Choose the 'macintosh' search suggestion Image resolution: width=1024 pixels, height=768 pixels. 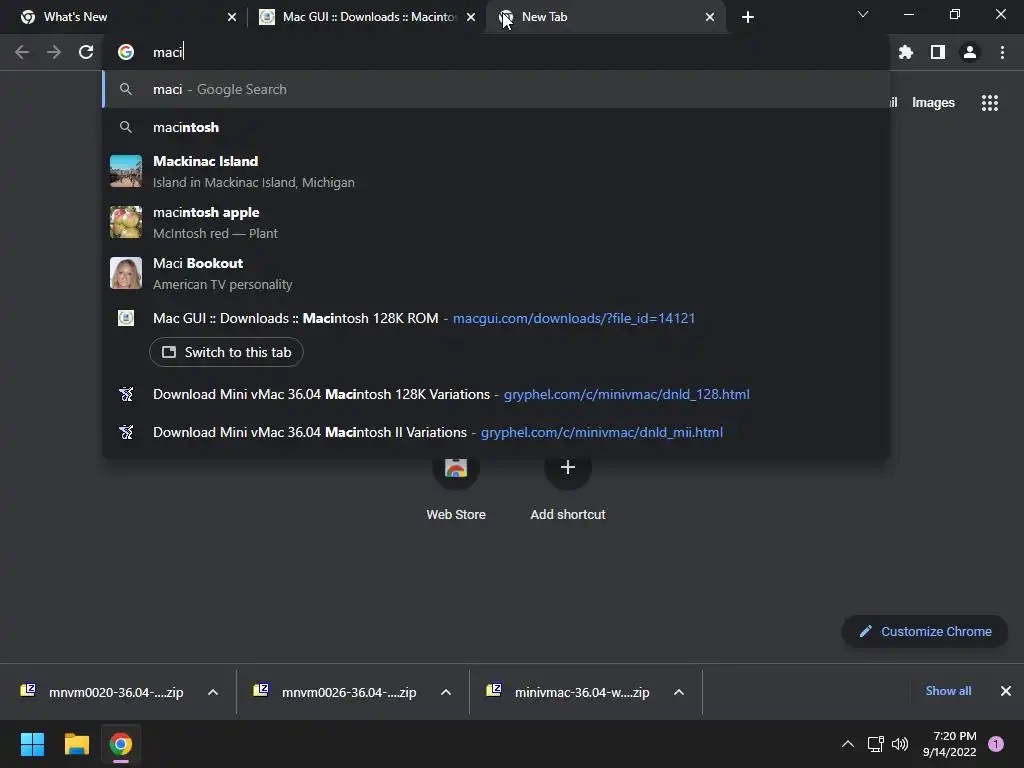click(496, 127)
